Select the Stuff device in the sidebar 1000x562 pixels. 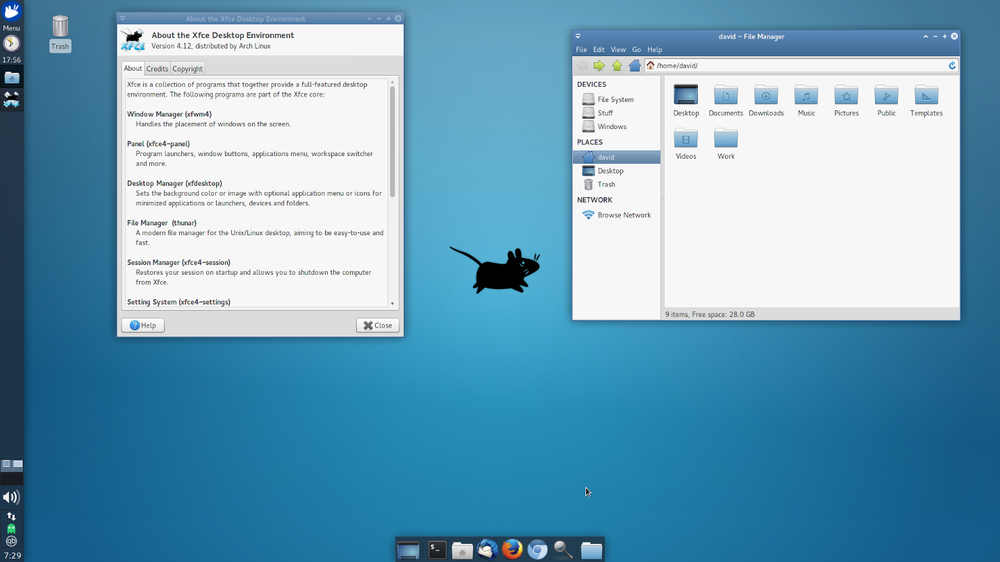coord(616,113)
